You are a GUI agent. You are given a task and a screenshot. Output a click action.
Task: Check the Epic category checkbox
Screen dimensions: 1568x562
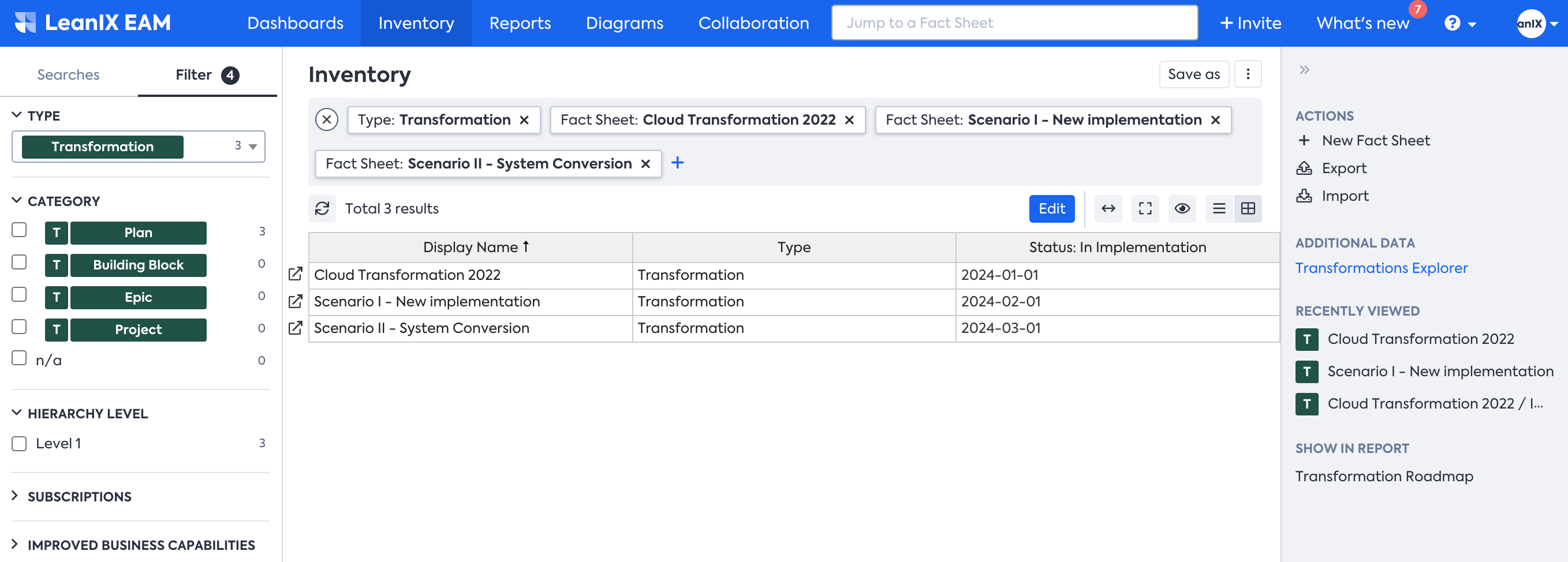click(20, 294)
